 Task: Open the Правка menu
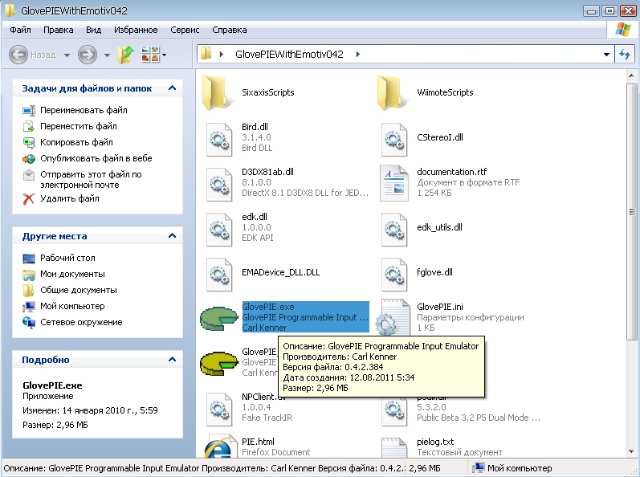(58, 30)
